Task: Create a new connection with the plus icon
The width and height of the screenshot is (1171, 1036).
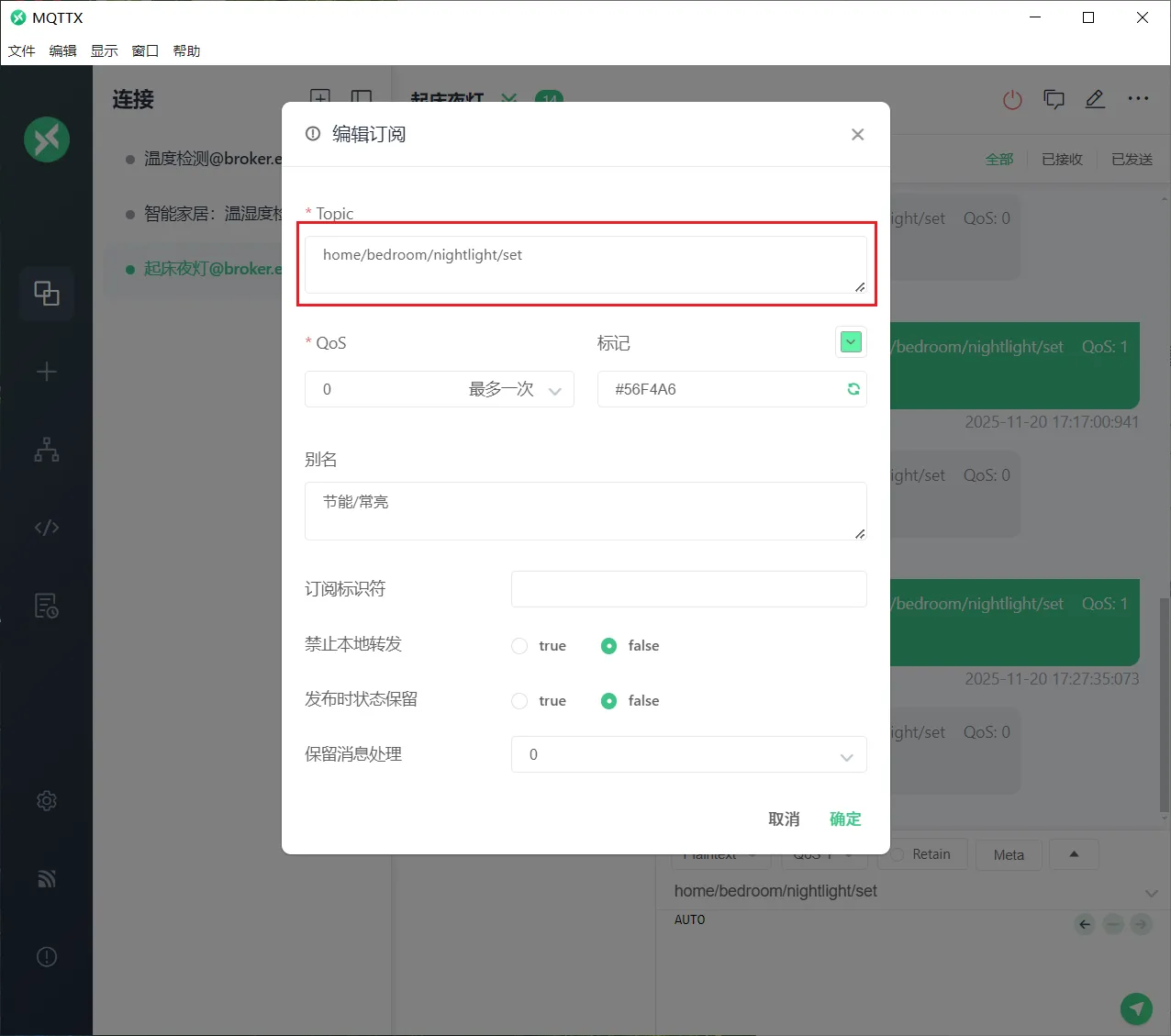Action: tap(47, 371)
